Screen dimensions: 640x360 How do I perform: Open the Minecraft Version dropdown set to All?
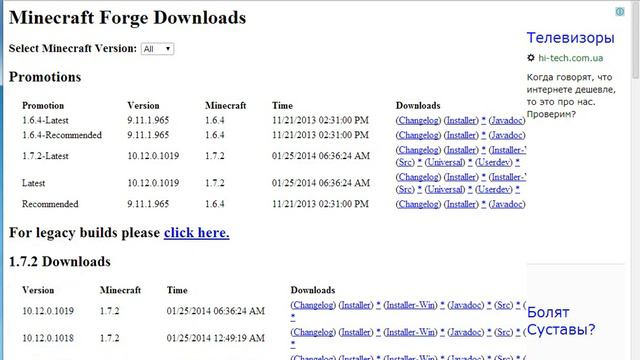(157, 49)
